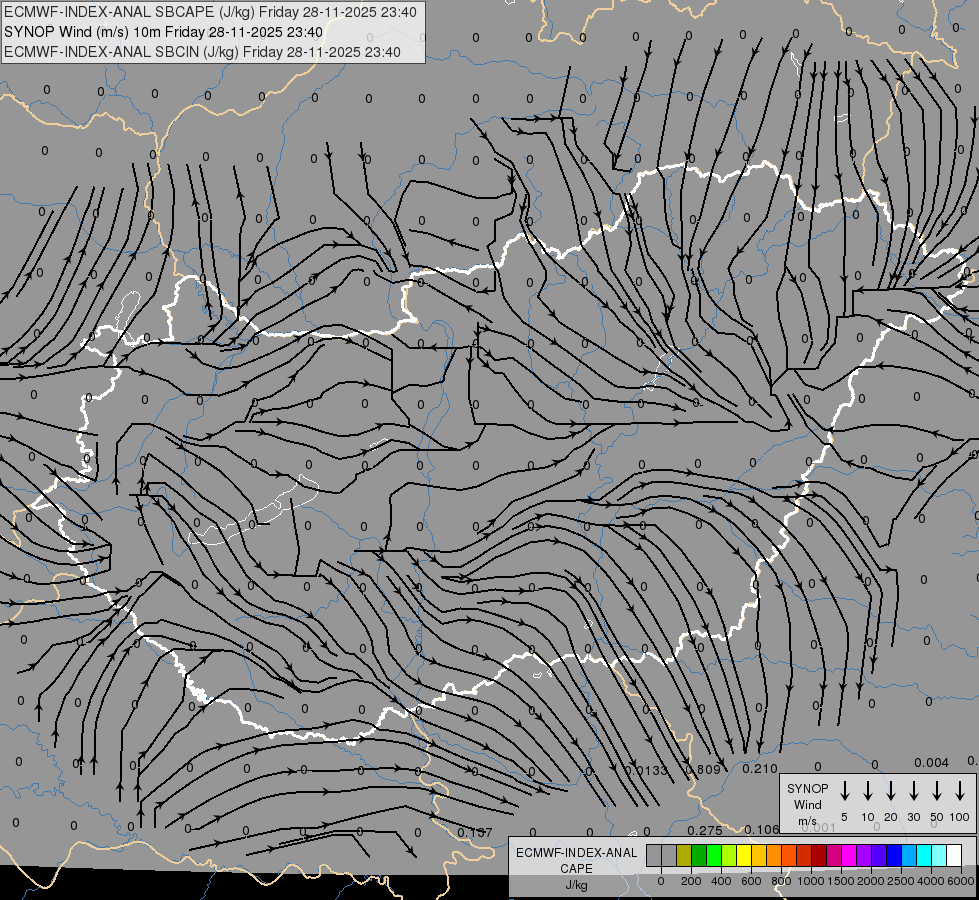Click the 600 tick label on the CAPE scale
Viewport: 979px width, 900px height.
click(x=751, y=881)
